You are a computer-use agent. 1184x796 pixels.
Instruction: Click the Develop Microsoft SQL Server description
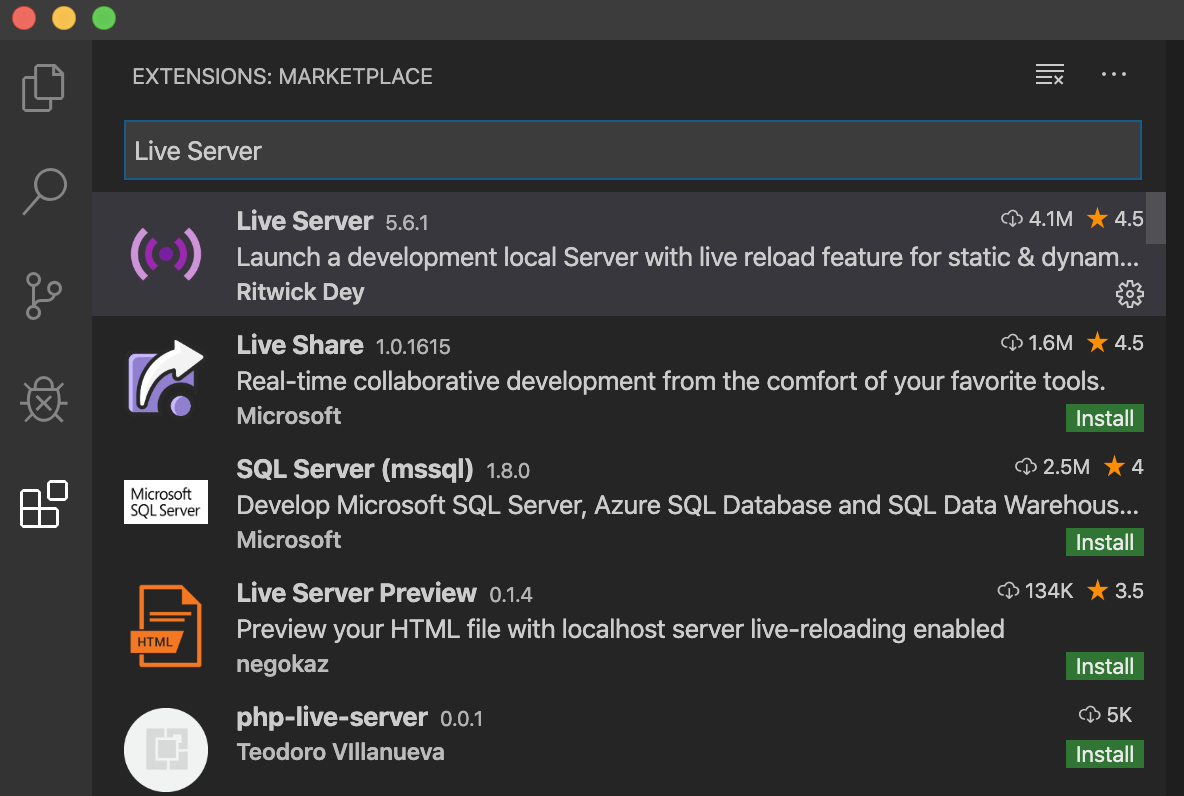[688, 504]
